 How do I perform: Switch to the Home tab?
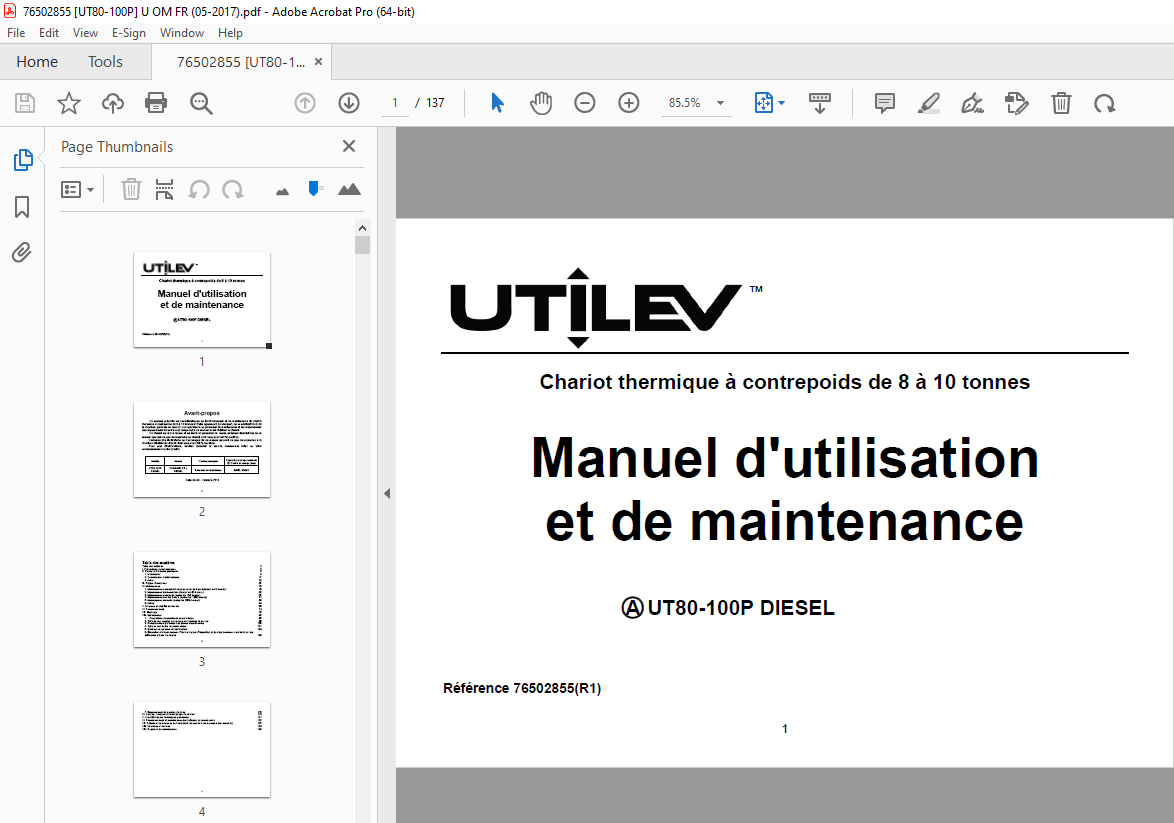[x=37, y=61]
